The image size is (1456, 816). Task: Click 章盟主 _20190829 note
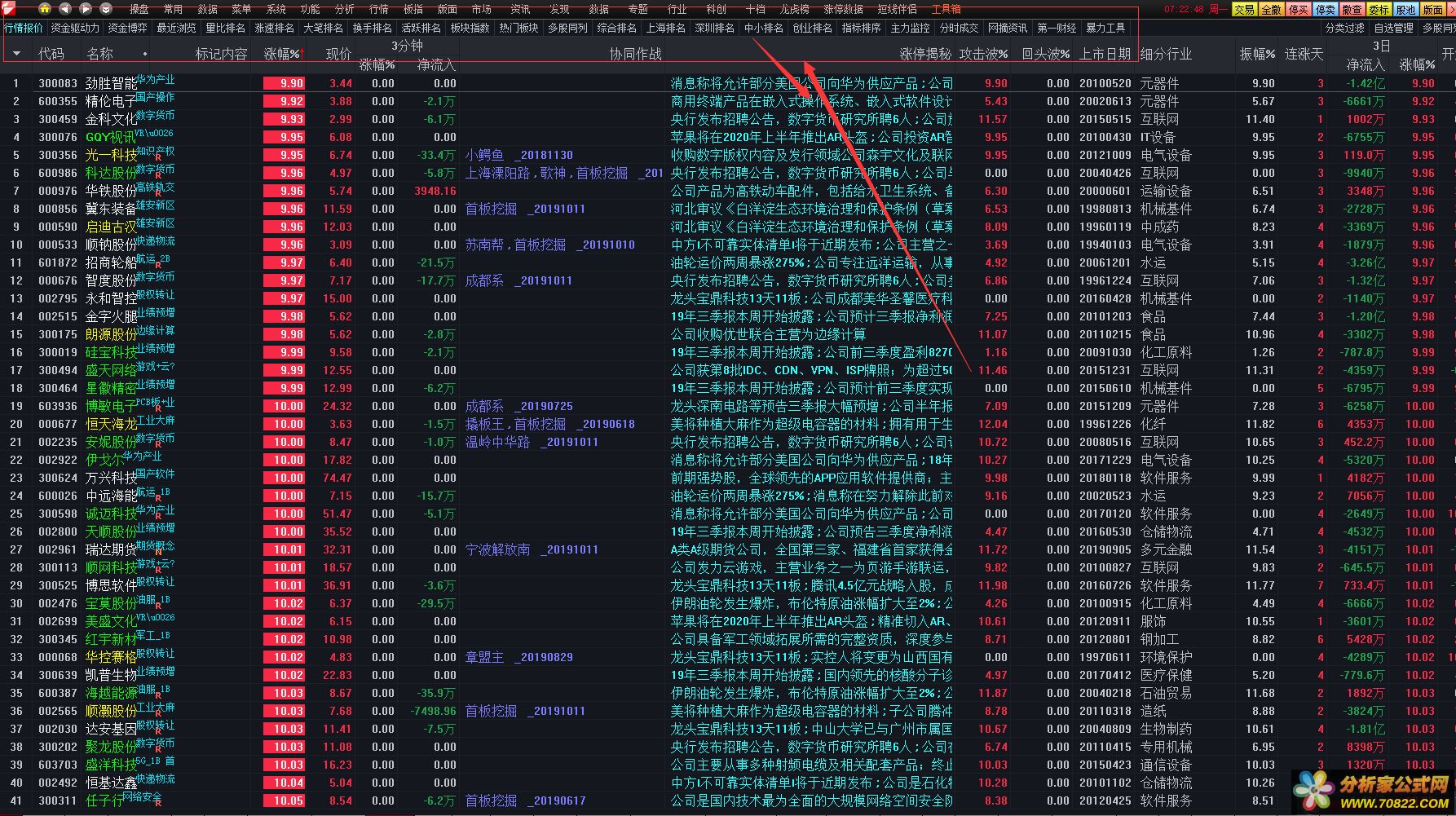coord(519,657)
